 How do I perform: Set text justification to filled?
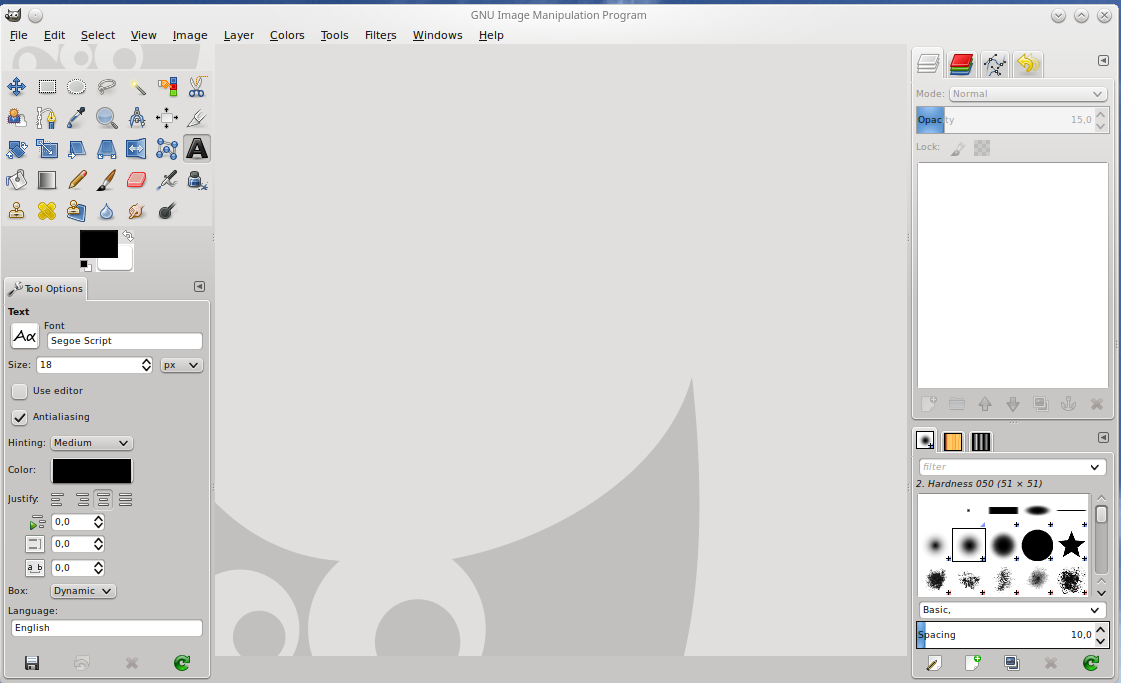coord(126,499)
